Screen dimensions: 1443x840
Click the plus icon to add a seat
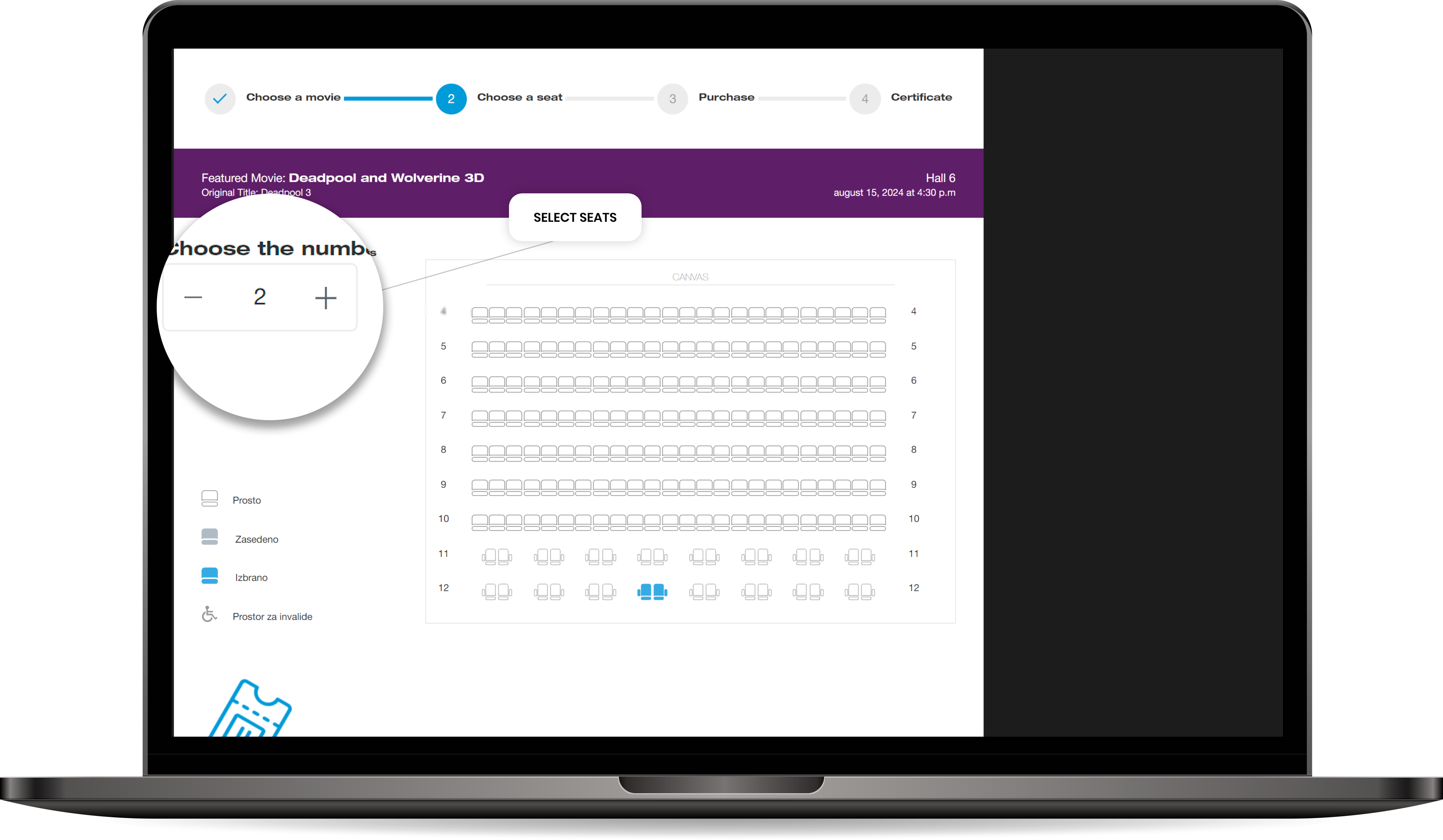[x=325, y=298]
